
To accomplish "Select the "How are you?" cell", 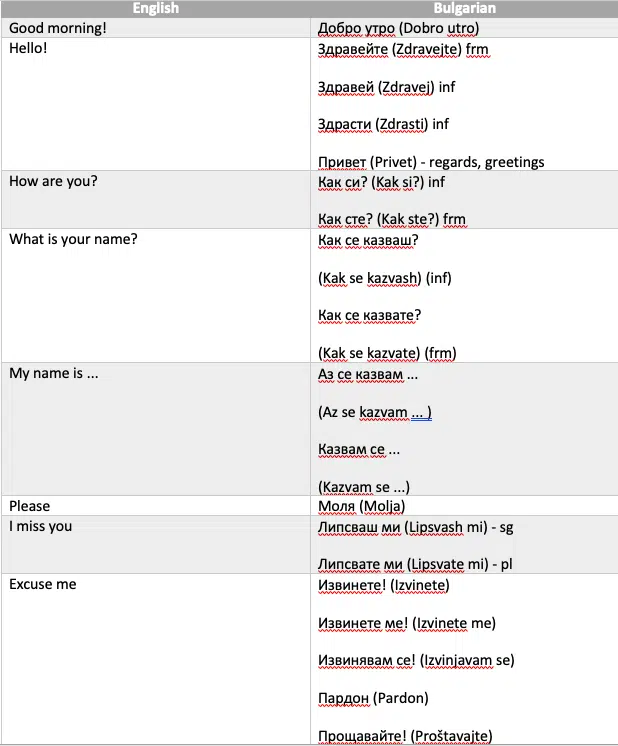I will tap(53, 181).
